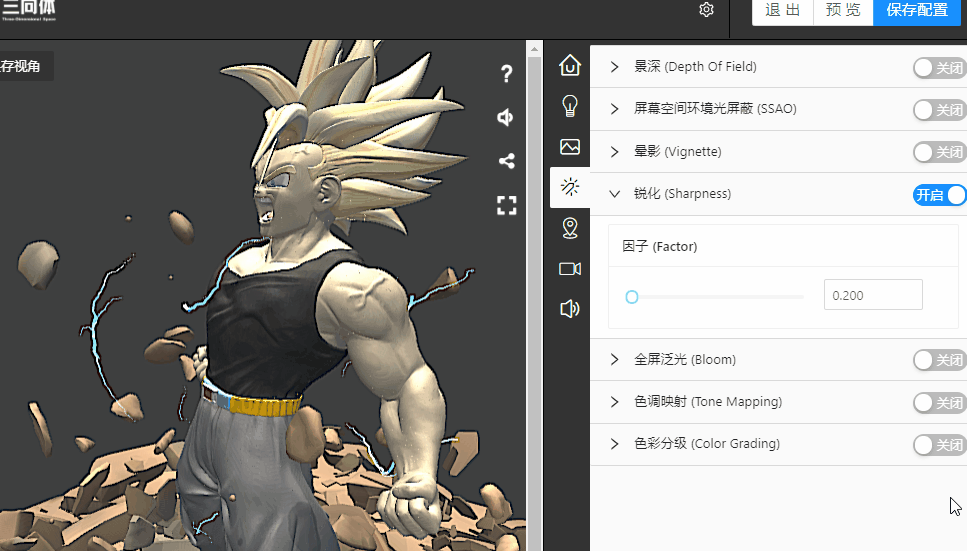Screen dimensions: 967x551
Task: Open the settings gear icon
Action: coord(706,10)
